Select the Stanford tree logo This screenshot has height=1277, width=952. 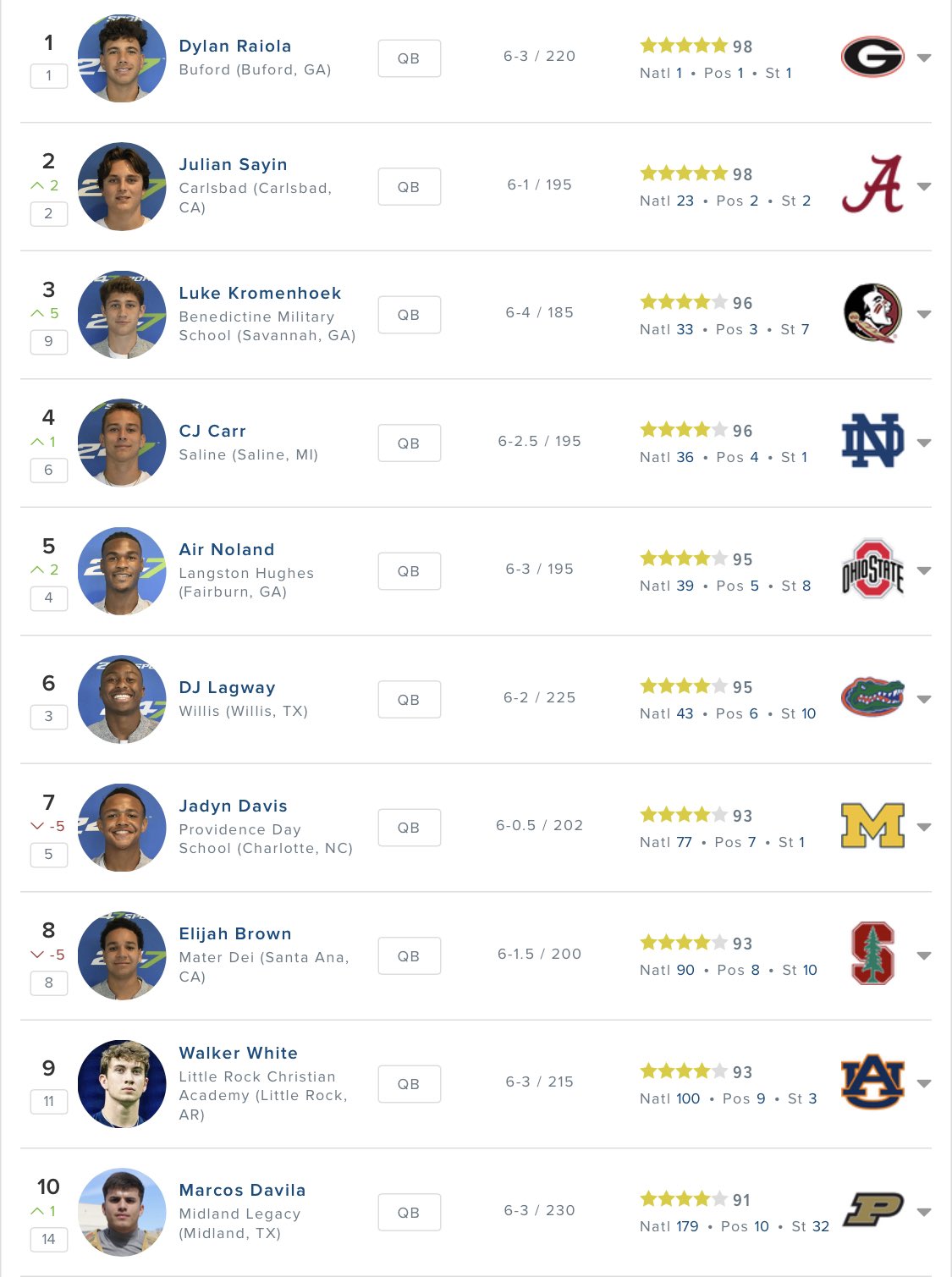coord(872,954)
